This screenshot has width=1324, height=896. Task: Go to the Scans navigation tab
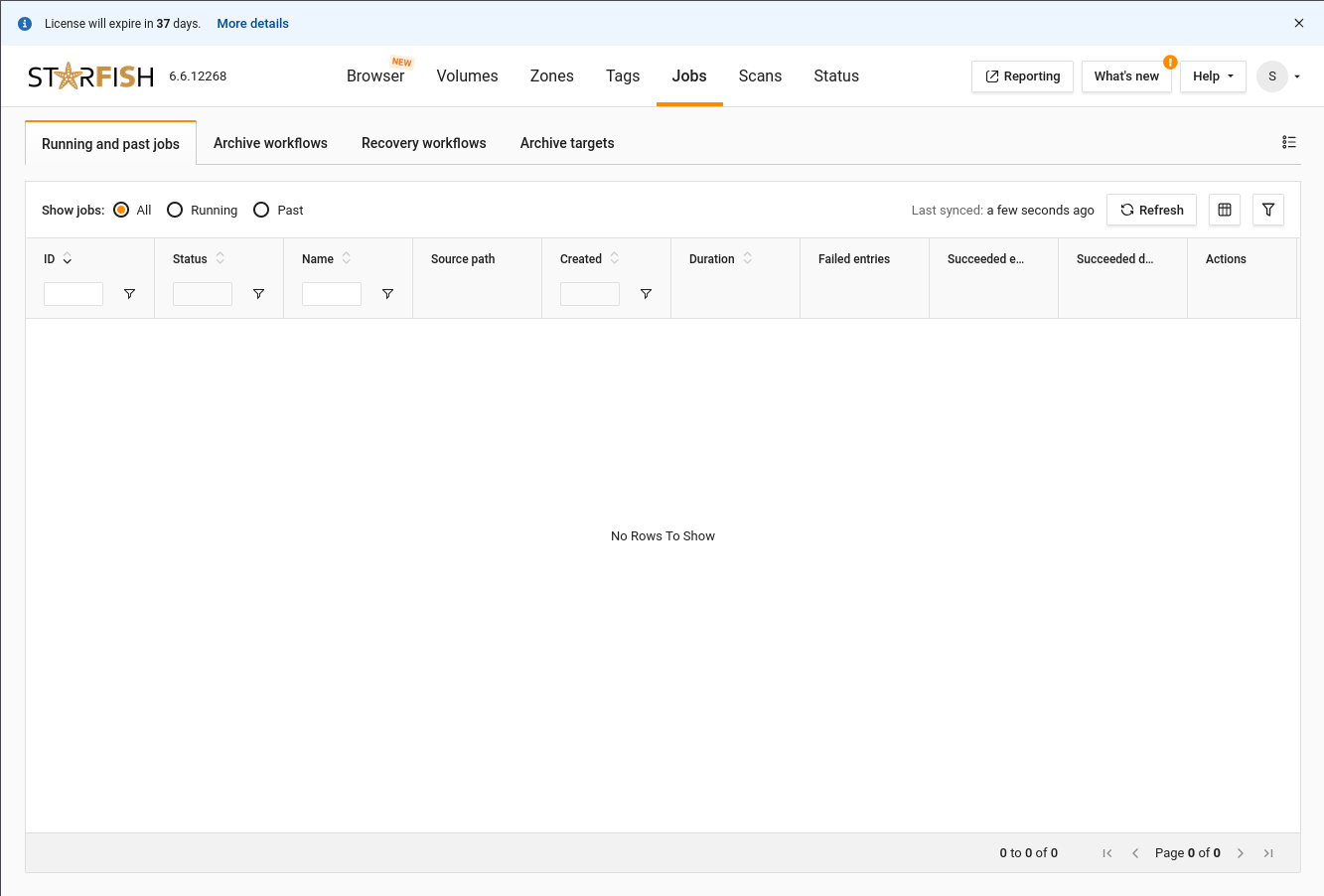(760, 75)
